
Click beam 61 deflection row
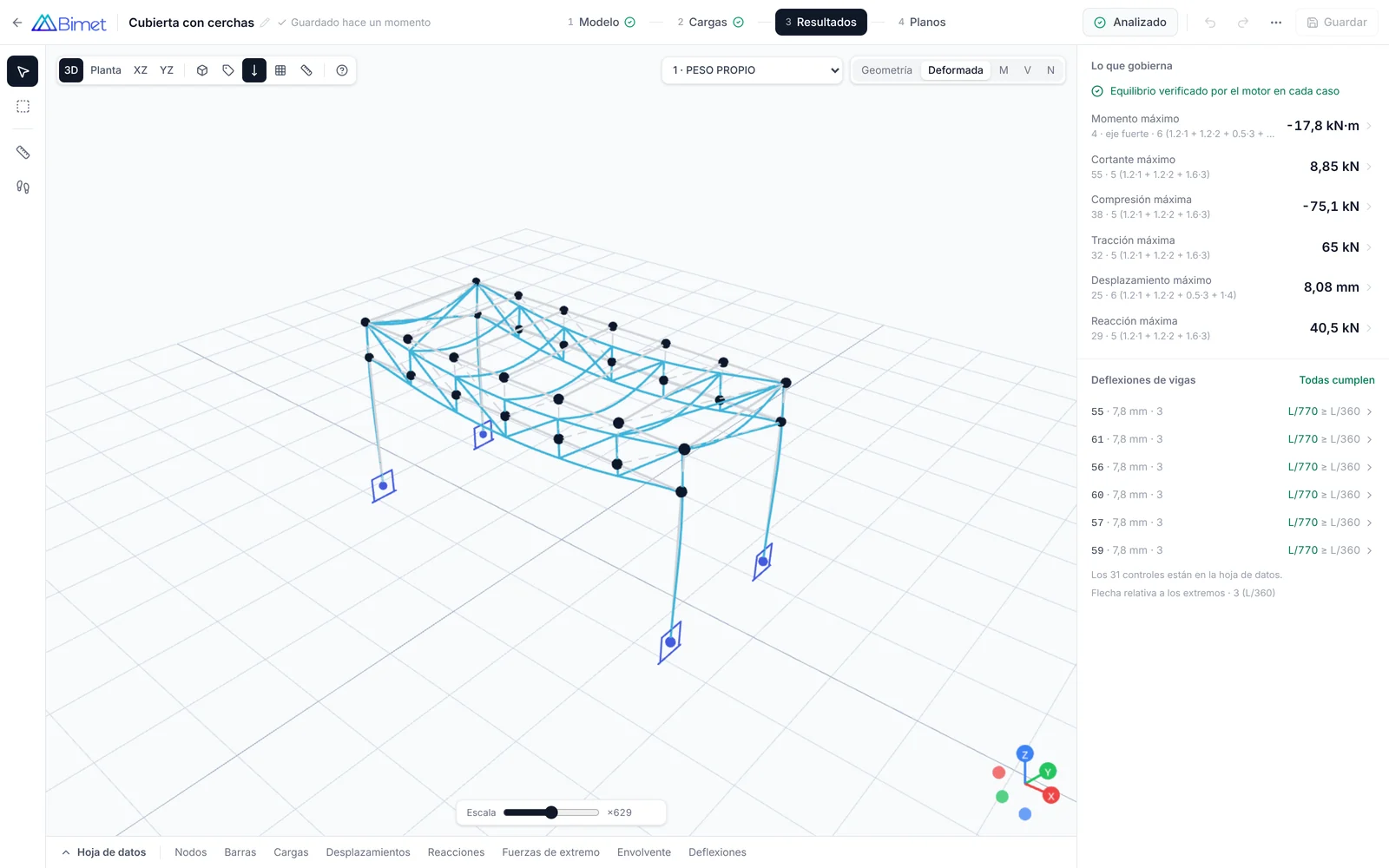pyautogui.click(x=1233, y=439)
